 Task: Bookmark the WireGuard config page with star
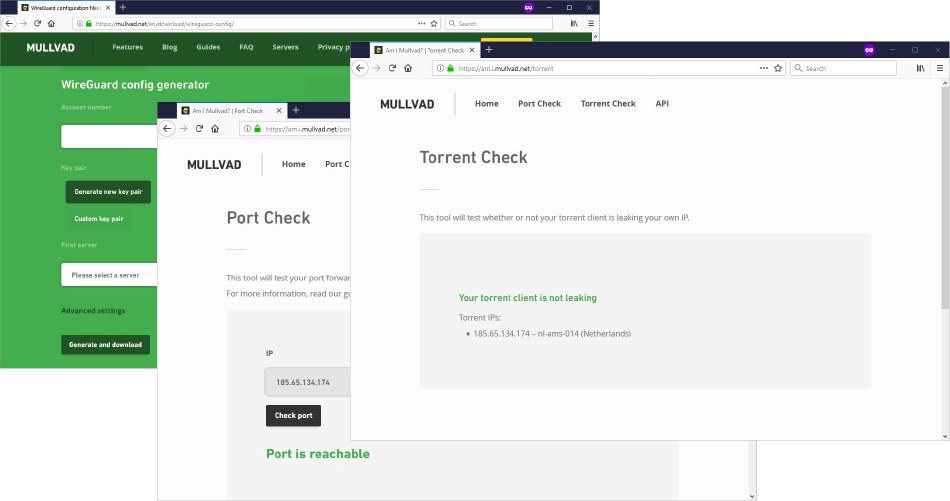click(434, 24)
